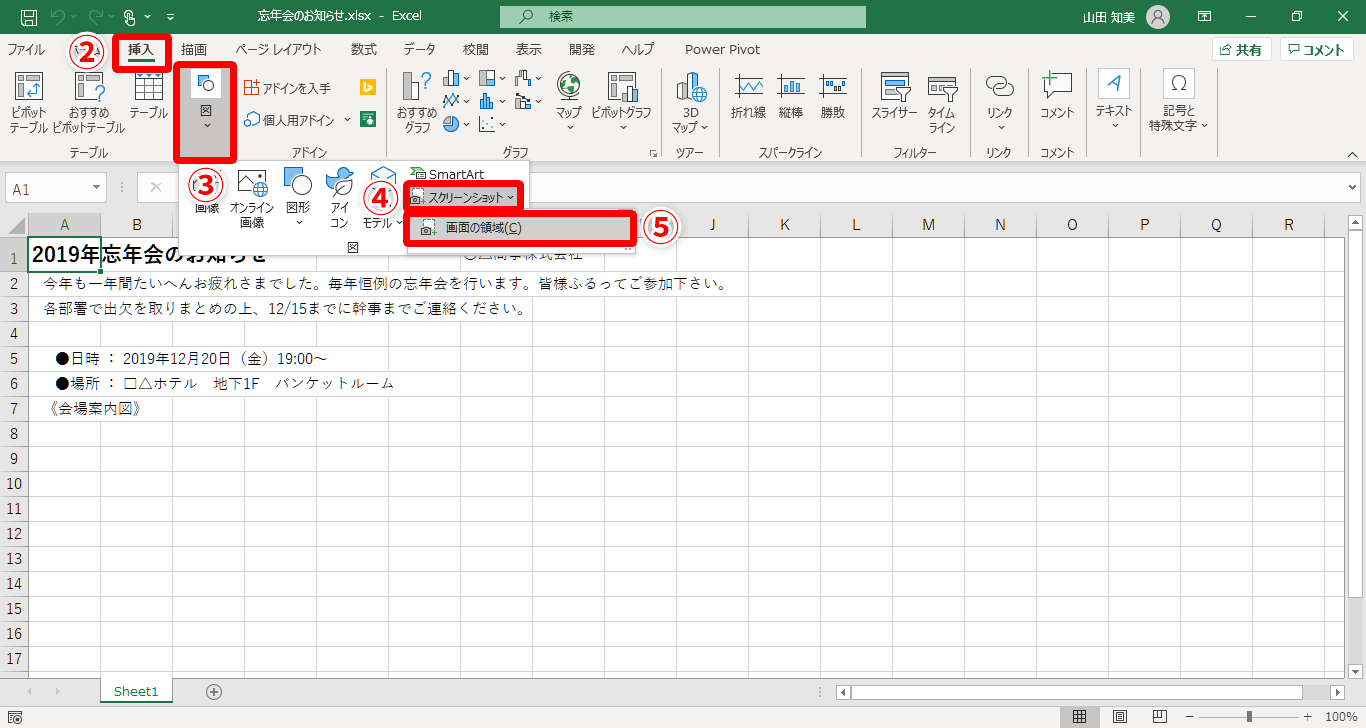The height and width of the screenshot is (728, 1366).
Task: Open the リンク ribbon button
Action: tap(999, 103)
